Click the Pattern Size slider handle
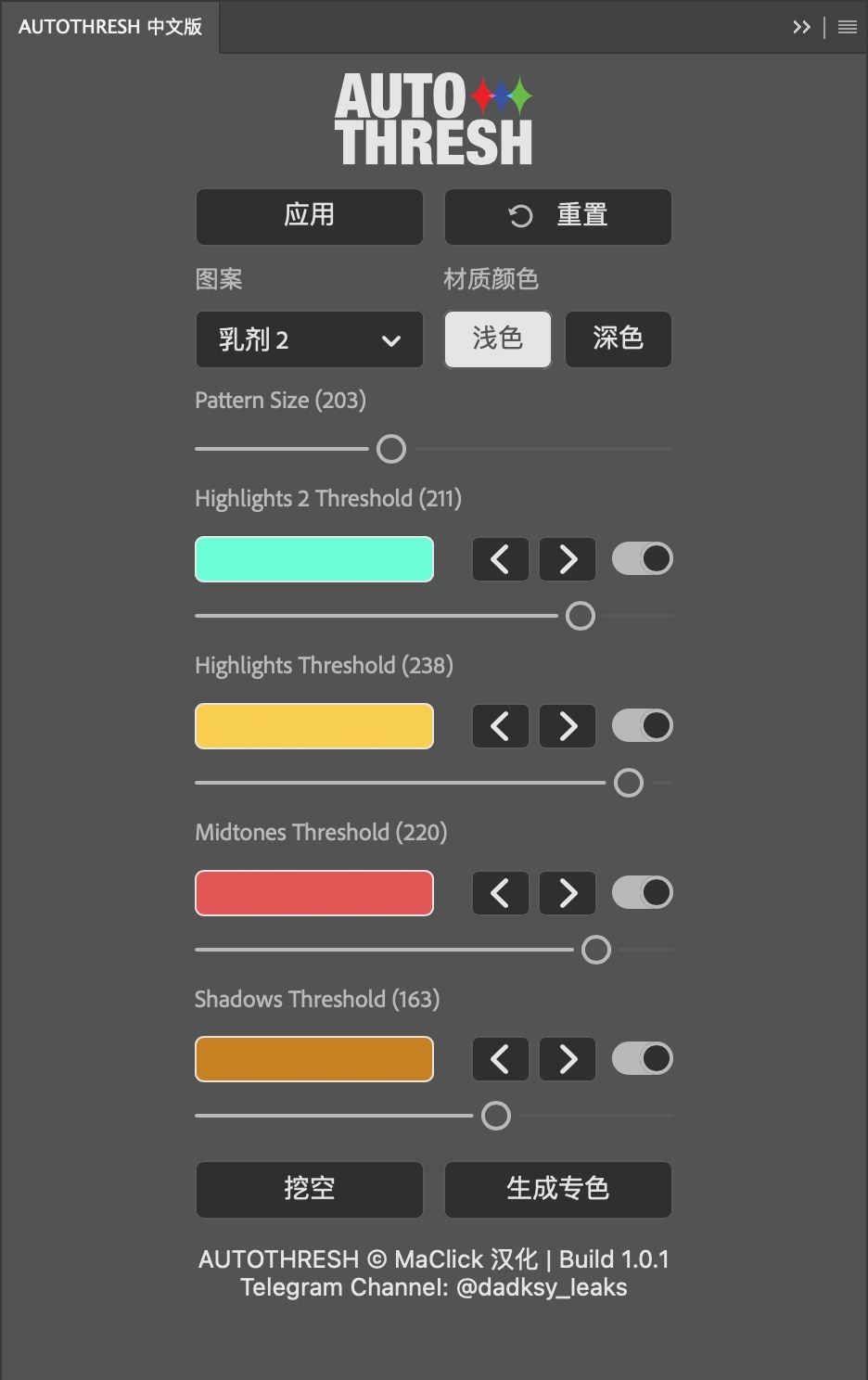This screenshot has height=1380, width=868. [x=391, y=449]
